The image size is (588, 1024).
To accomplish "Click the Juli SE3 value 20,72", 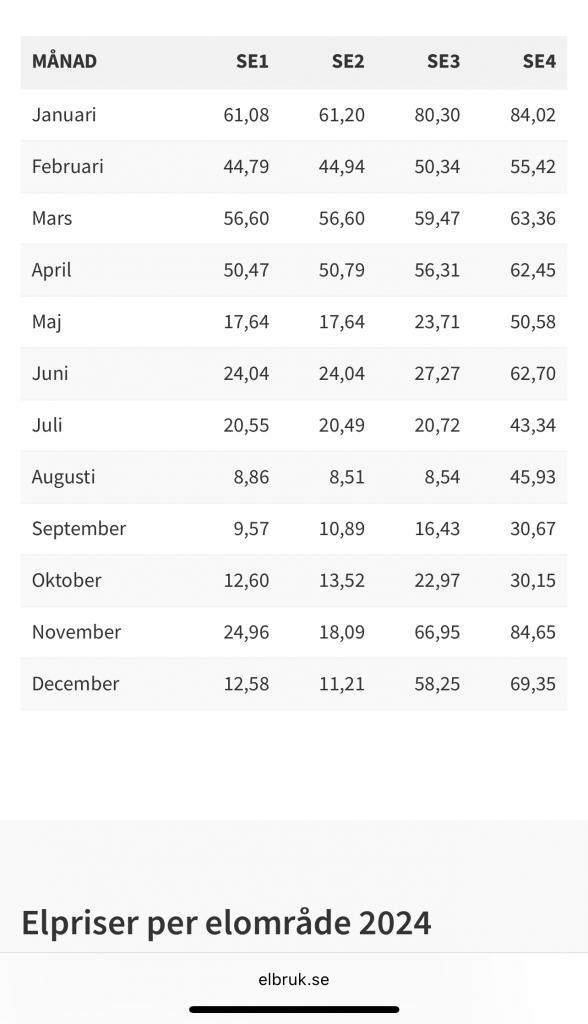I will click(x=437, y=425).
